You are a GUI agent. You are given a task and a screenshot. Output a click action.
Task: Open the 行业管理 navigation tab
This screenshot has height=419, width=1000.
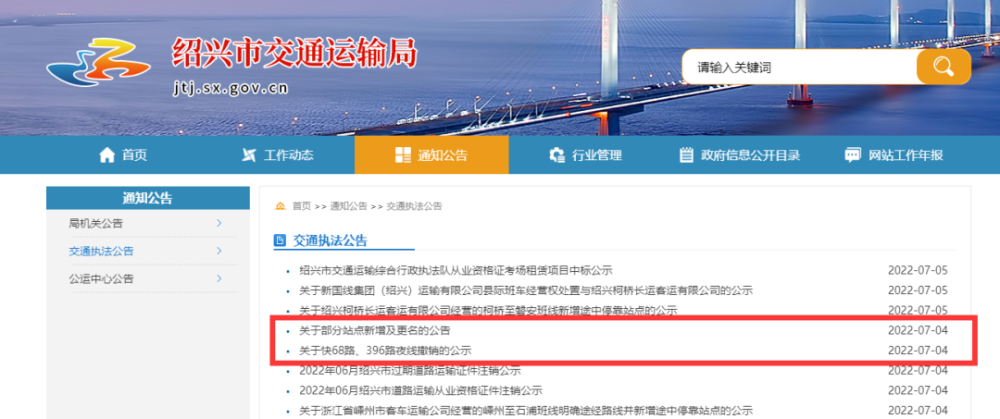click(x=585, y=155)
